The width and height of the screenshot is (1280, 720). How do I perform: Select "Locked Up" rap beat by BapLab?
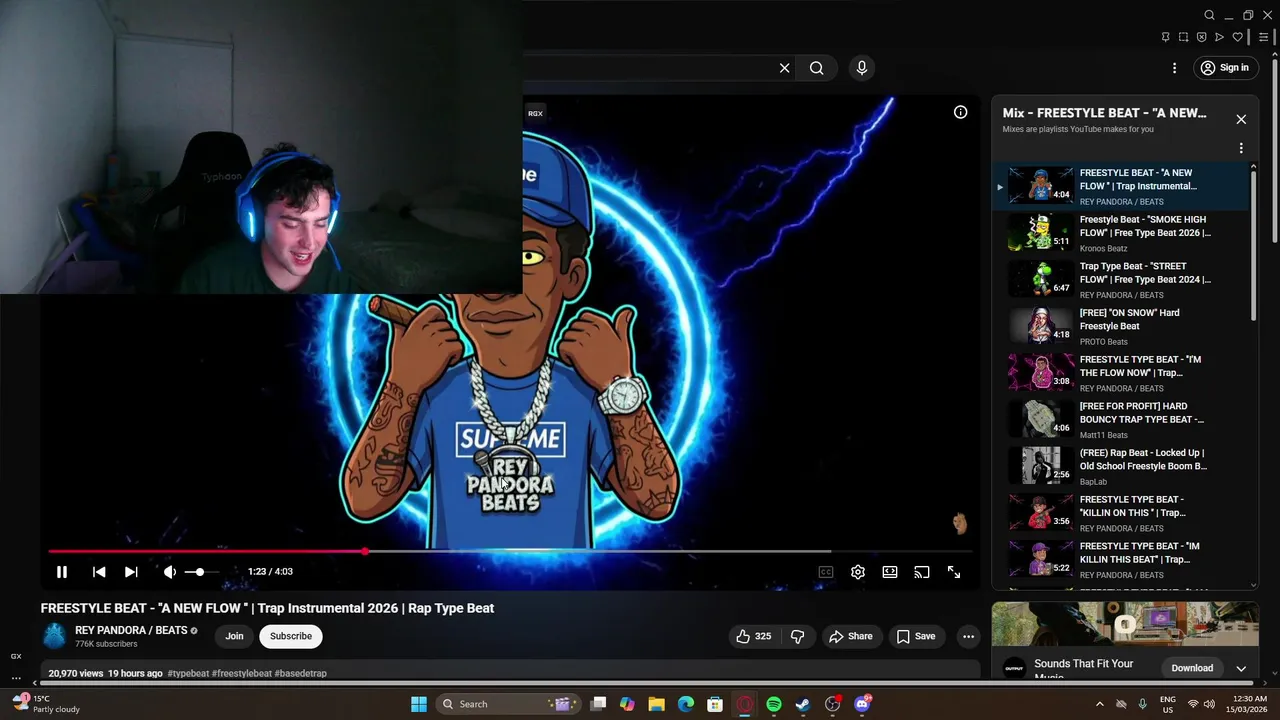pyautogui.click(x=1121, y=466)
